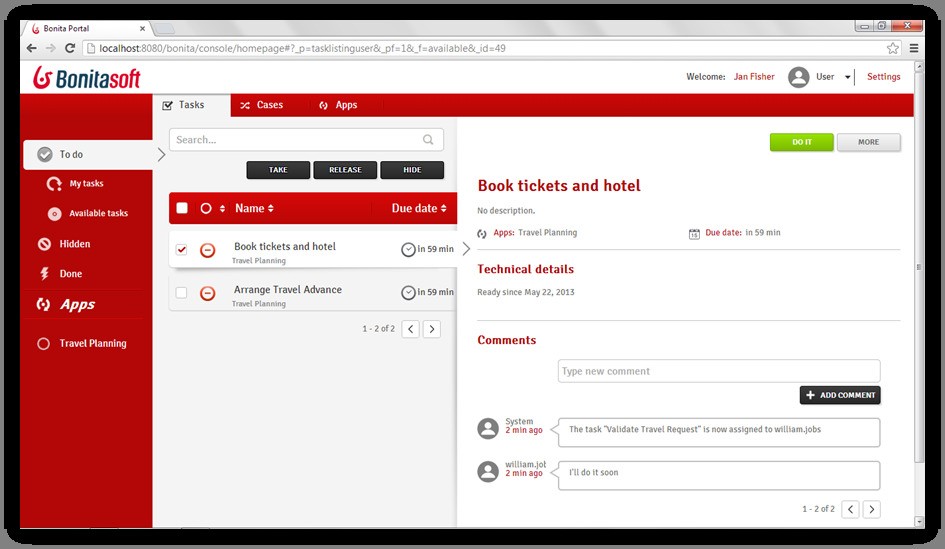The image size is (945, 549).
Task: Check the Arrange Travel Advance checkbox
Action: coord(181,293)
